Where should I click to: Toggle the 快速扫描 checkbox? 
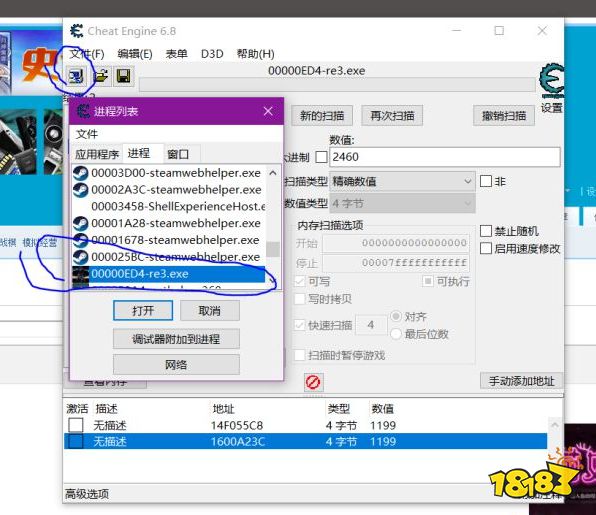click(300, 325)
